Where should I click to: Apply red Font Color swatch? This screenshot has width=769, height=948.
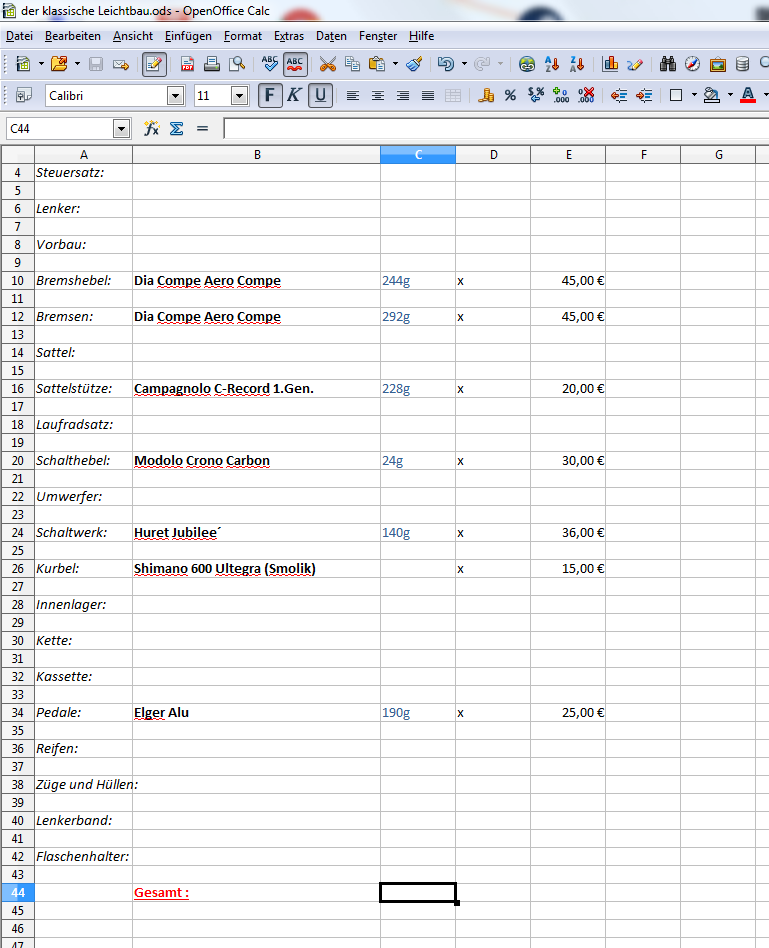click(x=748, y=95)
